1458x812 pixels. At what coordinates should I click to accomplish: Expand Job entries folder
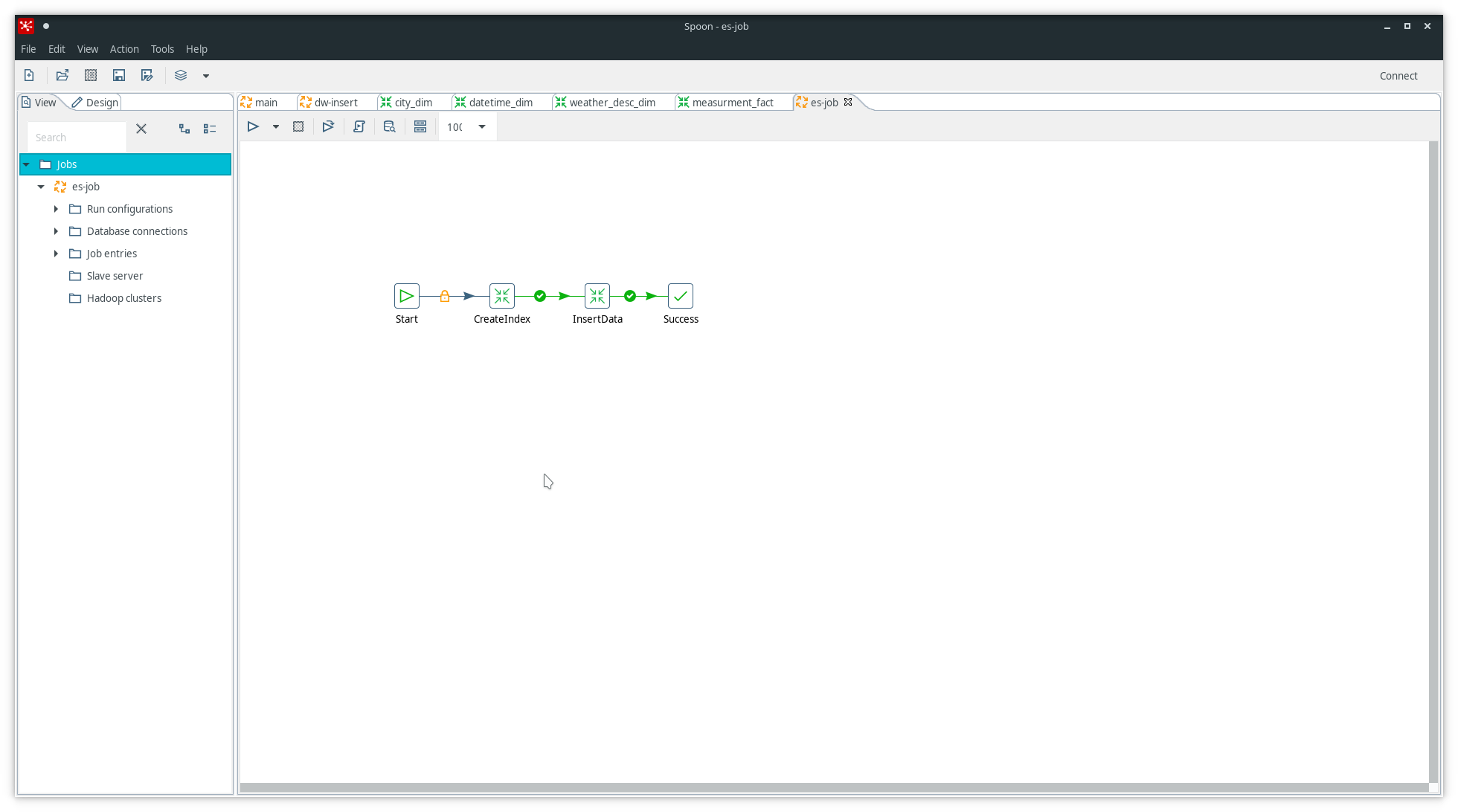pos(56,254)
